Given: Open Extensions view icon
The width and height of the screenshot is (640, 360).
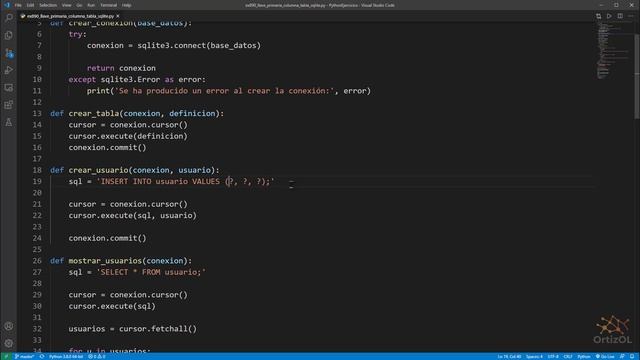Looking at the screenshot, I should (9, 105).
